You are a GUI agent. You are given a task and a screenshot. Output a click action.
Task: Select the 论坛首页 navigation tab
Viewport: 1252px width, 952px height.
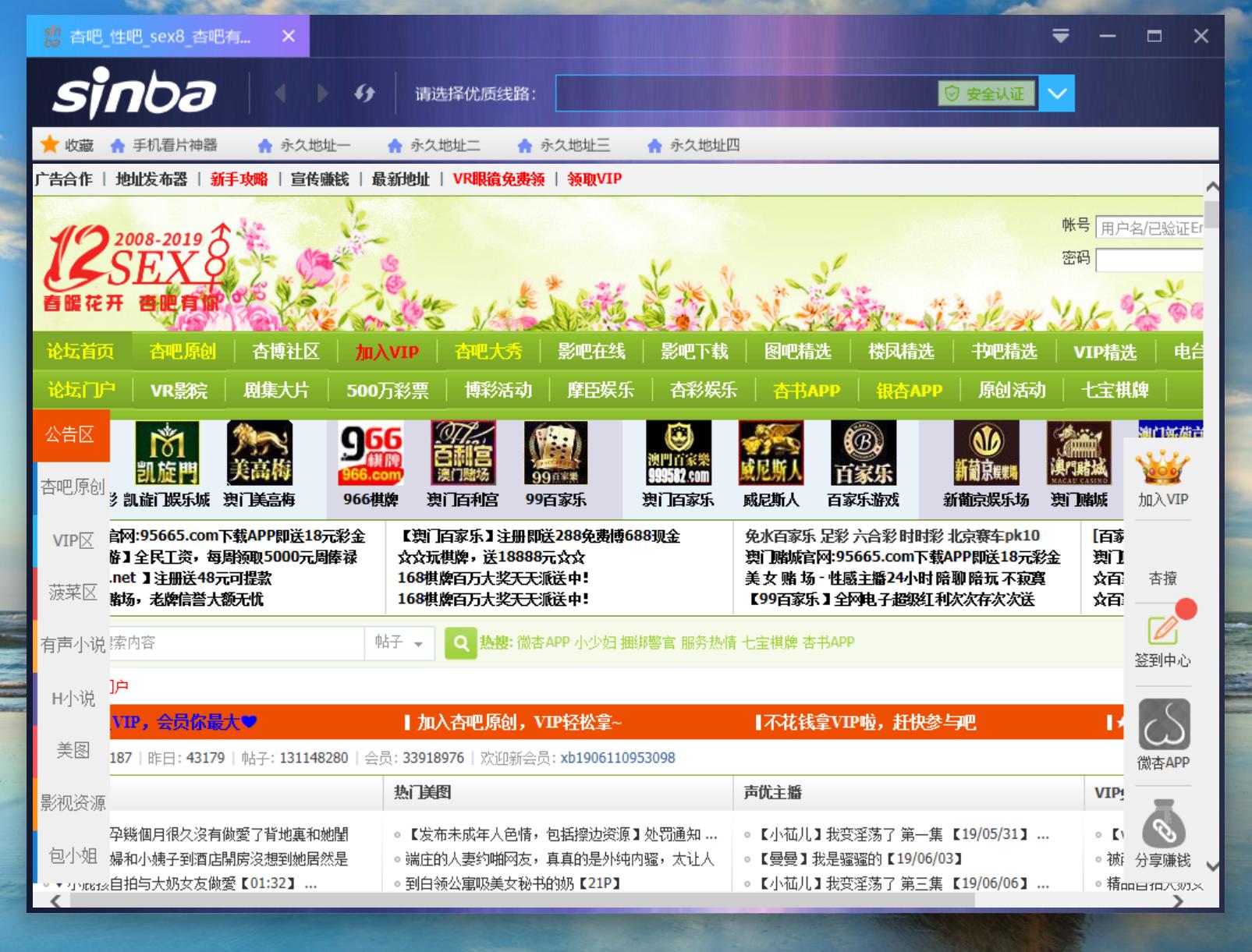[80, 352]
